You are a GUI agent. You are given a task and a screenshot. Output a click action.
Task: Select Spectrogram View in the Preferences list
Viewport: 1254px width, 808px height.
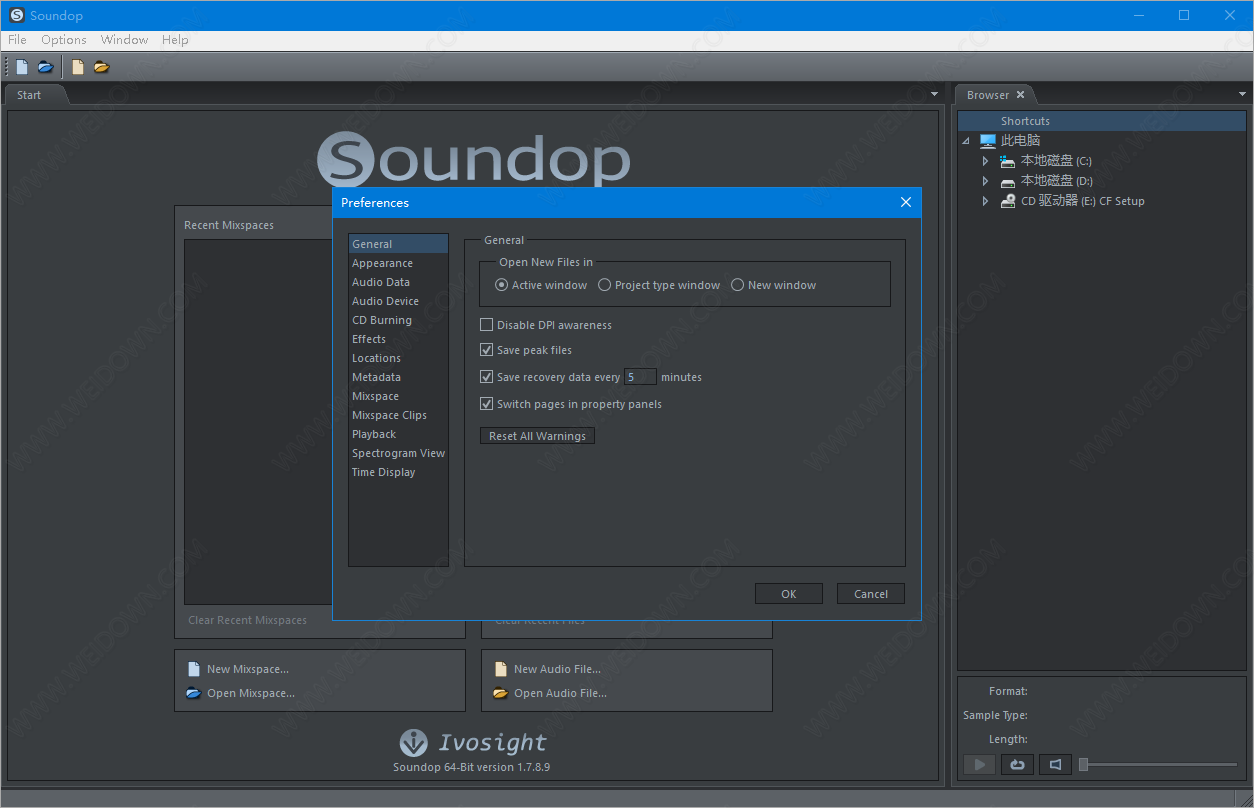(398, 453)
